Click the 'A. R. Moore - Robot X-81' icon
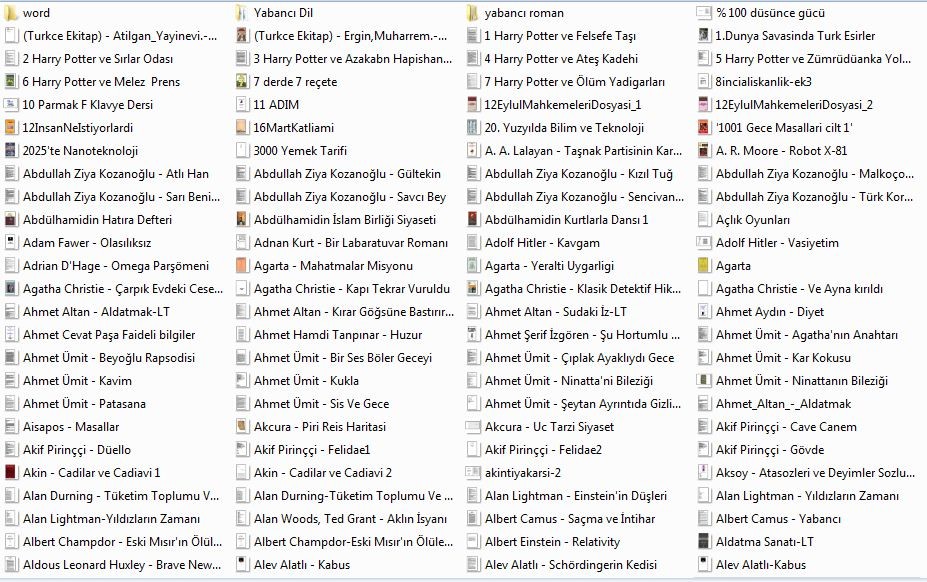Screen dimensions: 927x582 tap(704, 151)
